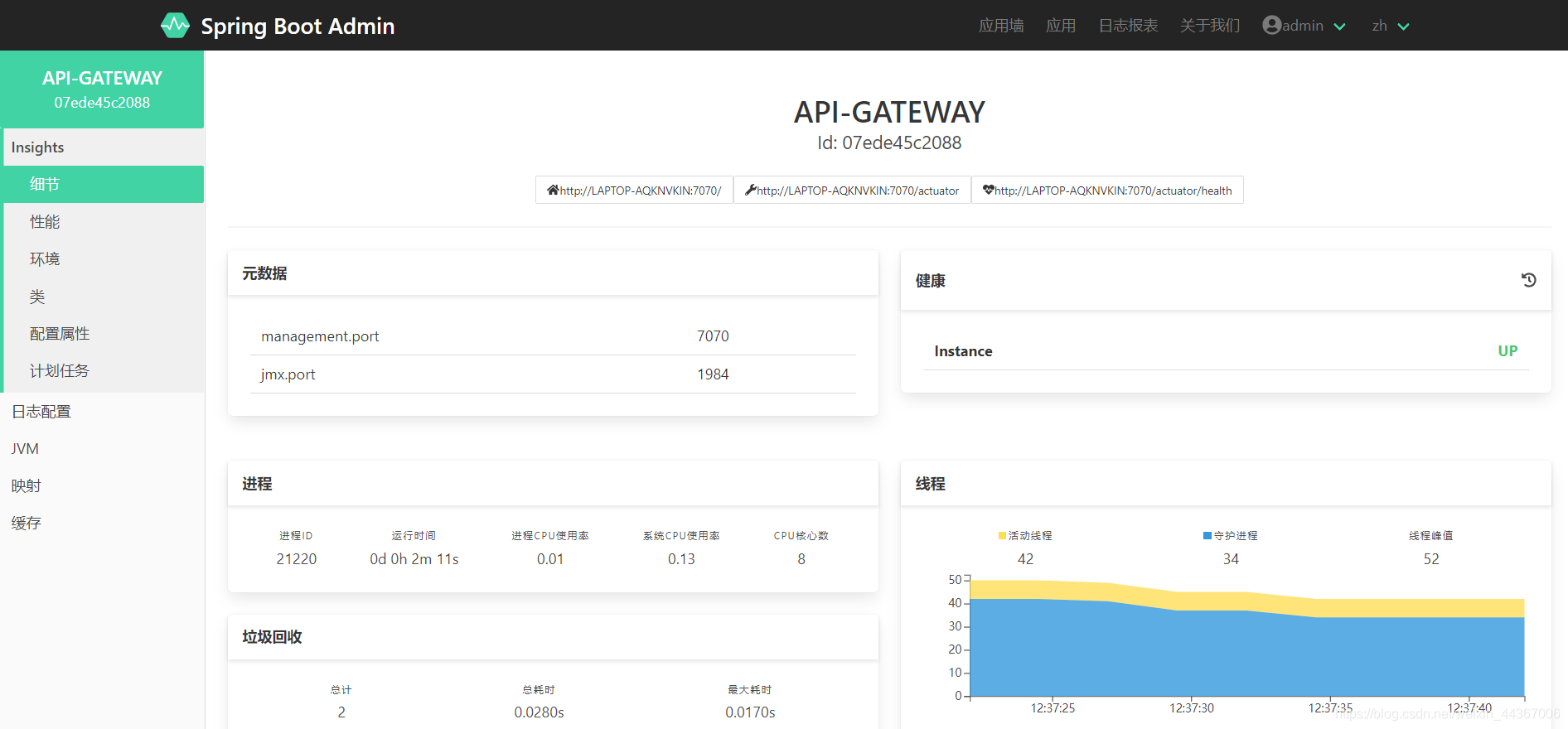The height and width of the screenshot is (729, 1568).
Task: Open the 关于我们 menu item
Action: [x=1210, y=26]
